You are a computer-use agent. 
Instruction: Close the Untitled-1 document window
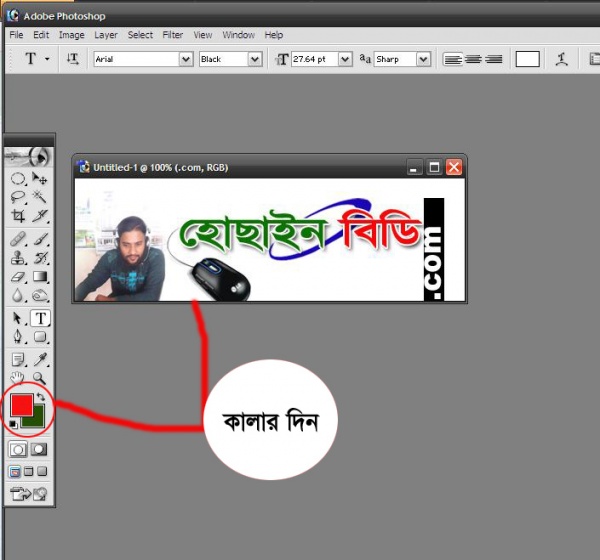coord(454,167)
